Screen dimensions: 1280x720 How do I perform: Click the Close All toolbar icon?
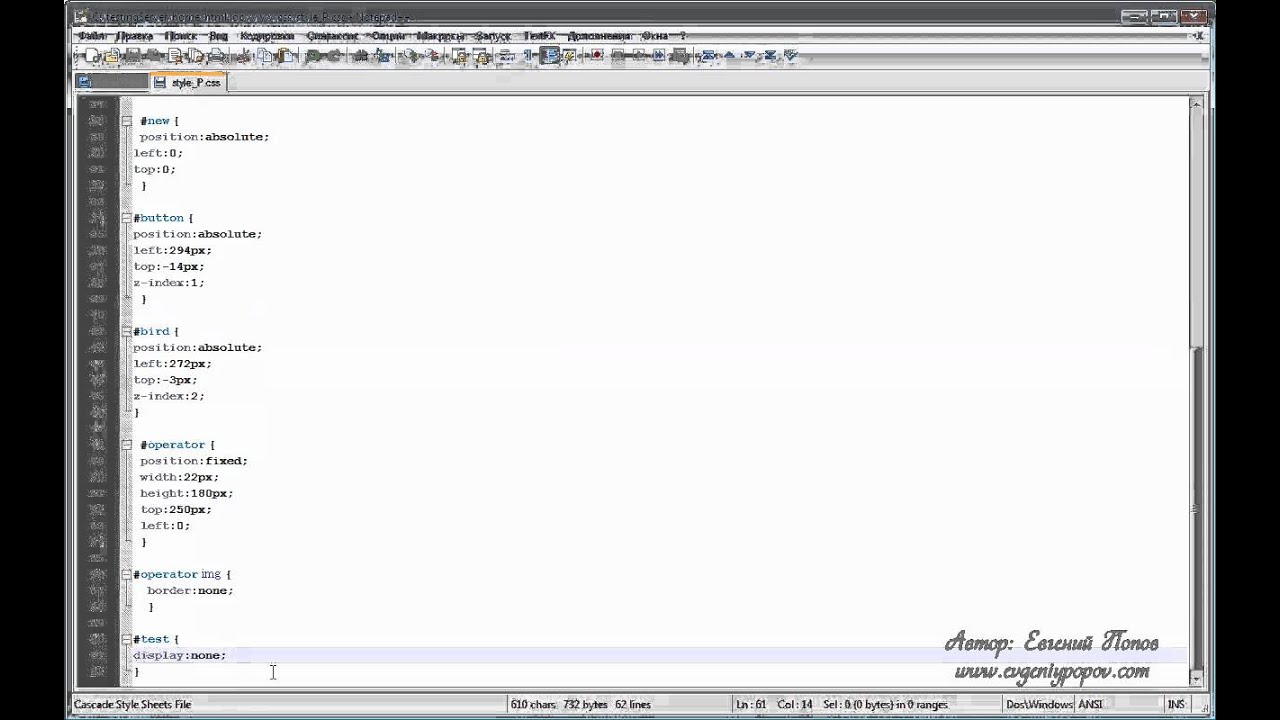[x=195, y=56]
